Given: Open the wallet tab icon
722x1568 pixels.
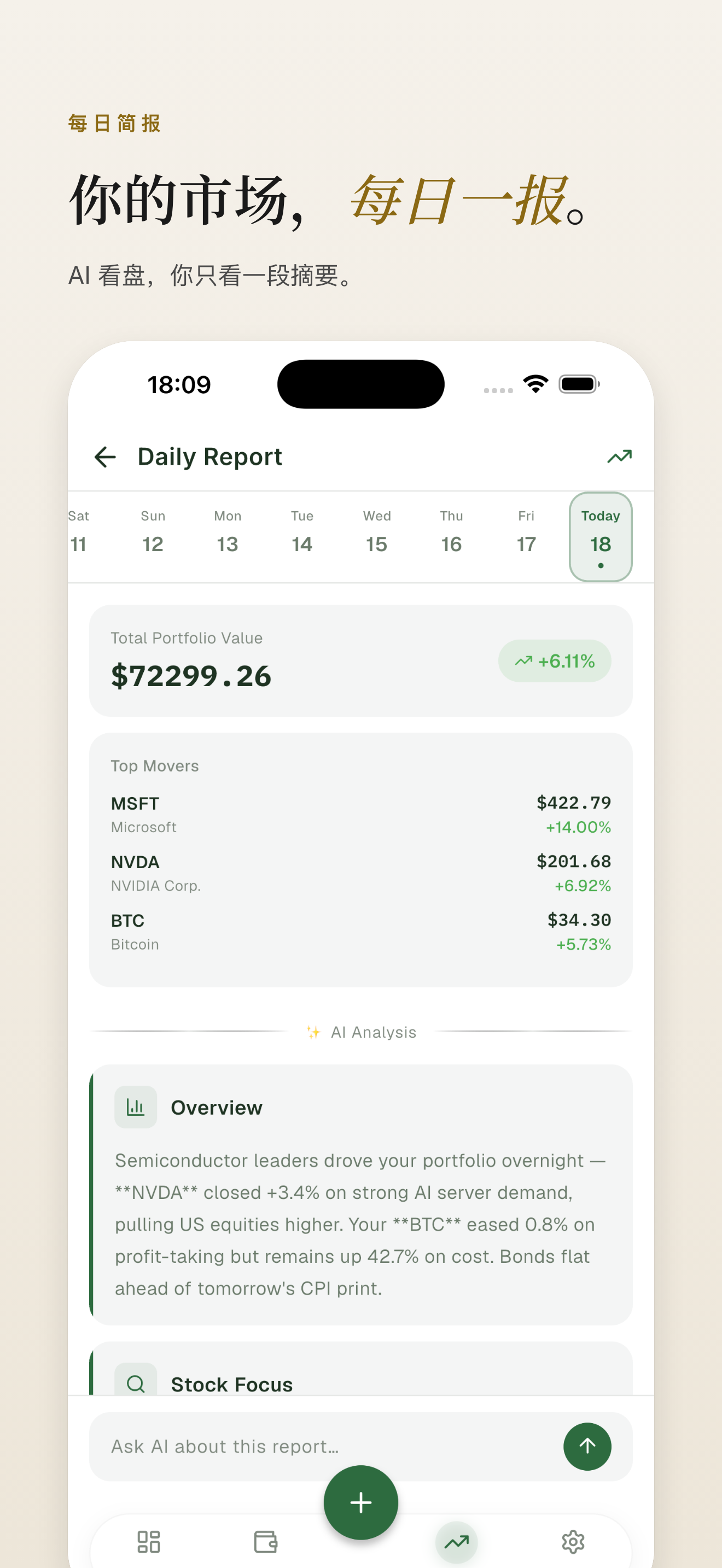Looking at the screenshot, I should coord(265,1541).
